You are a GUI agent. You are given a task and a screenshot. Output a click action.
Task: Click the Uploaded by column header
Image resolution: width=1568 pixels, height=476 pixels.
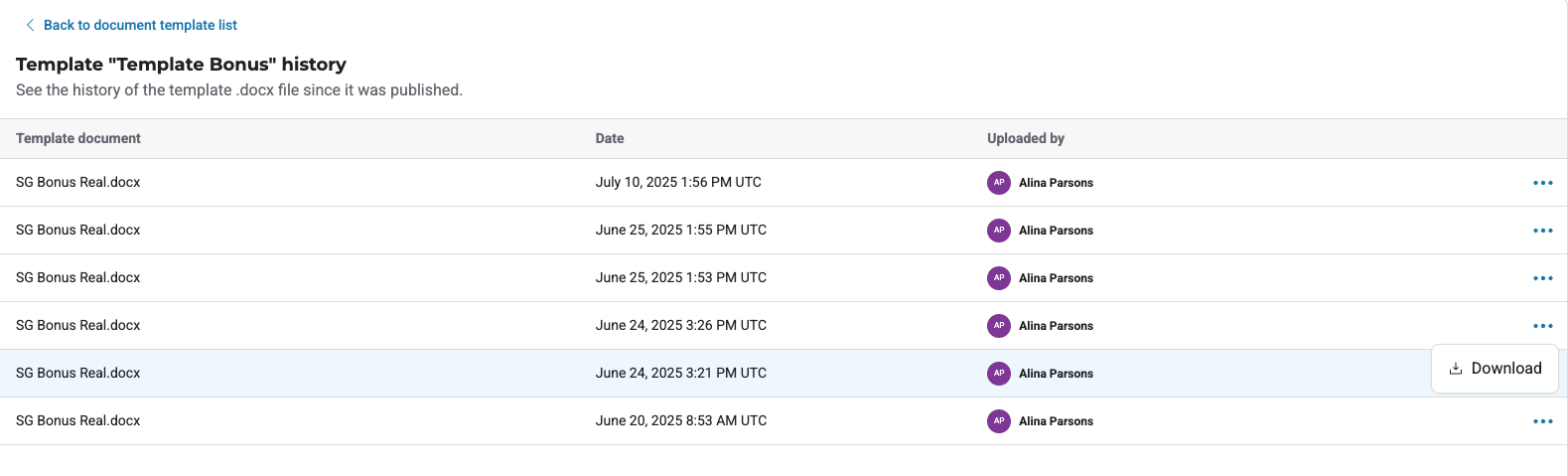click(1025, 139)
